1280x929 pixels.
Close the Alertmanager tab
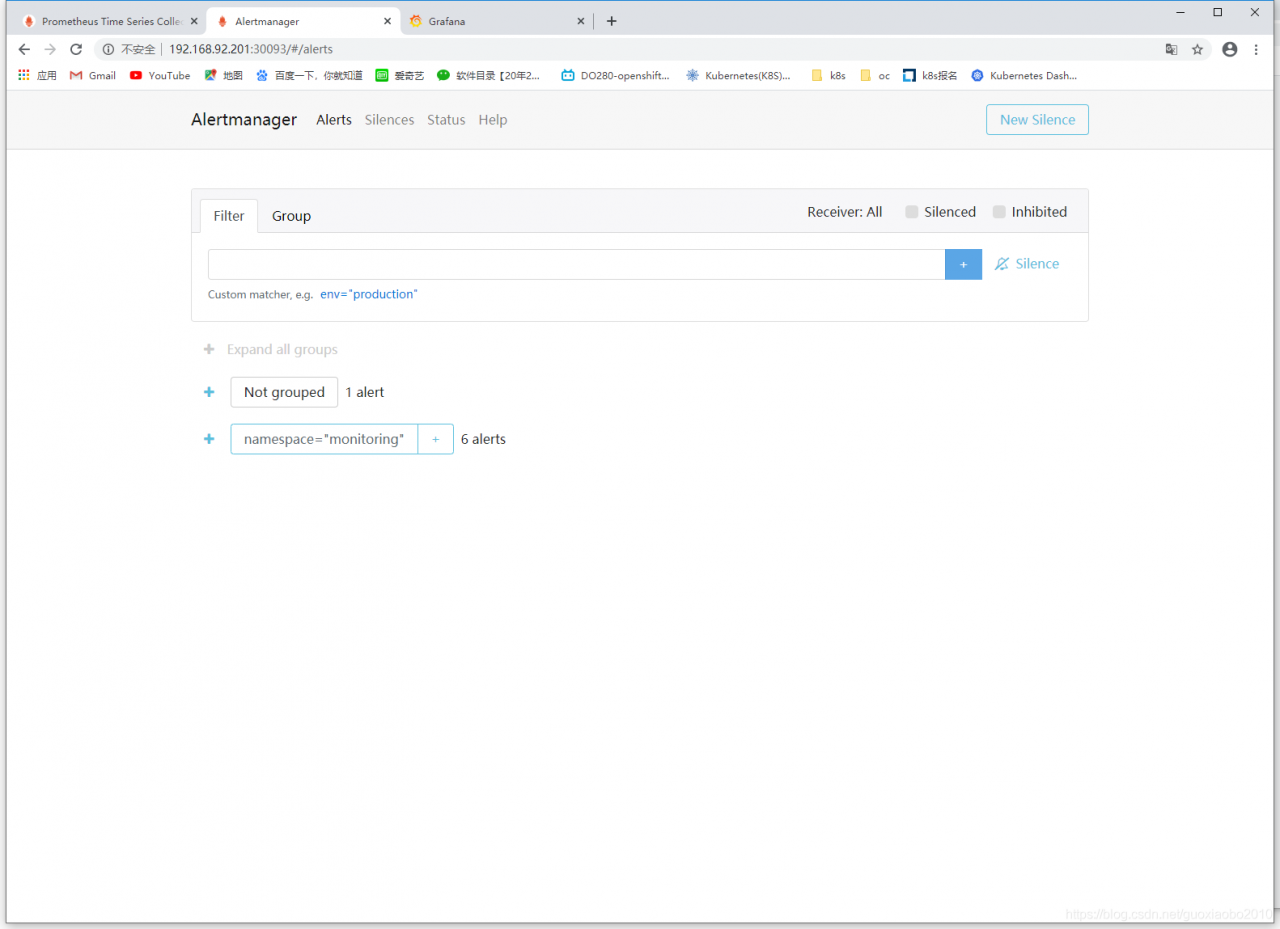(x=387, y=21)
